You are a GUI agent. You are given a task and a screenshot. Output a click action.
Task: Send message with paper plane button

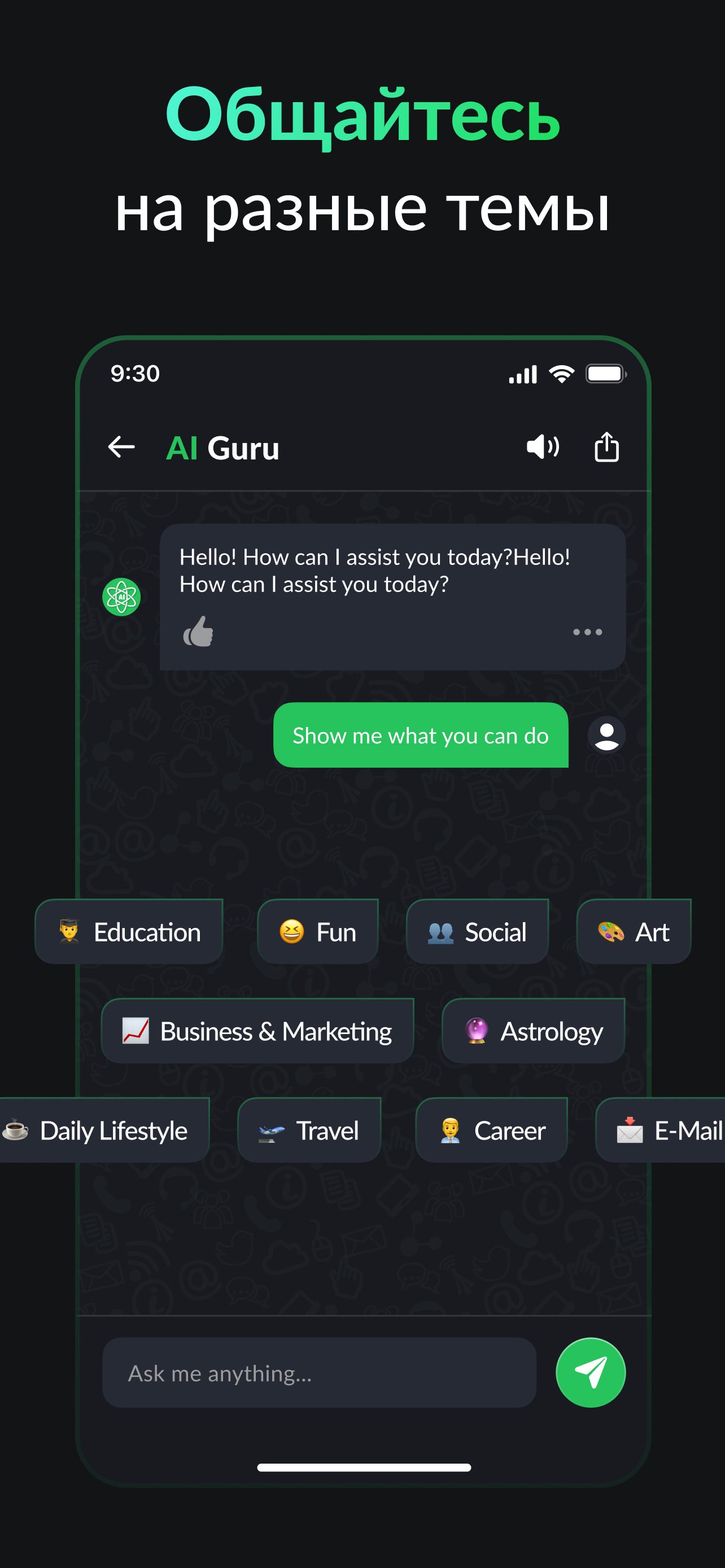(591, 1372)
